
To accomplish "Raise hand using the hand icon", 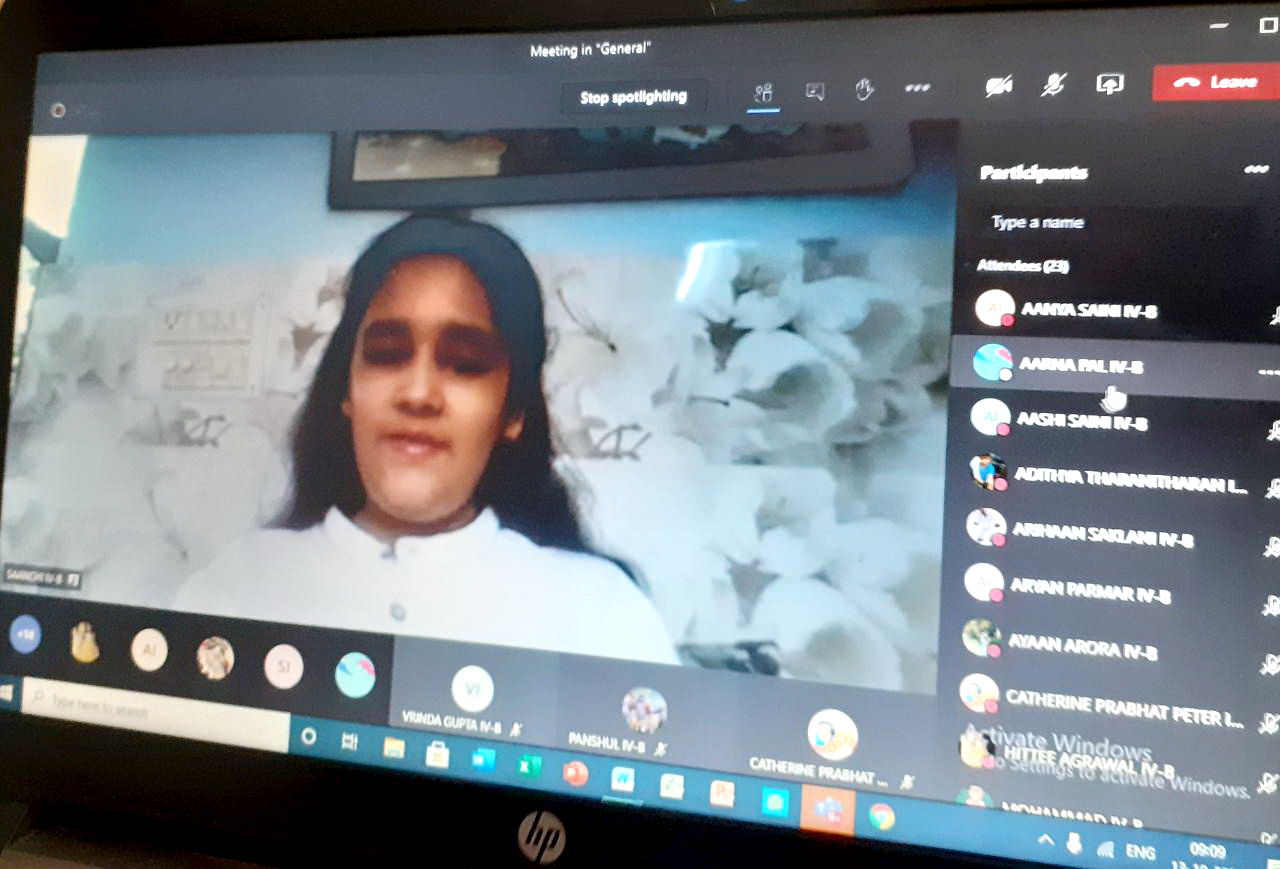I will click(865, 90).
